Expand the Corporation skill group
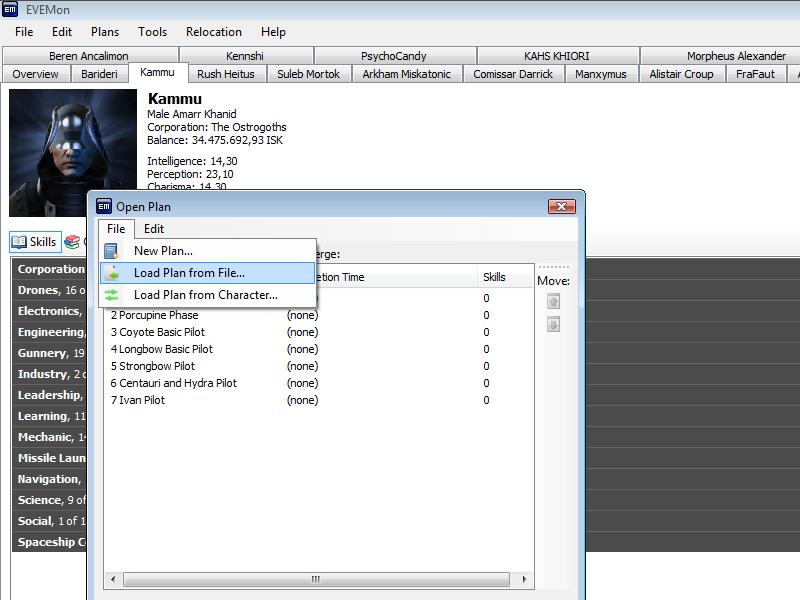This screenshot has width=800, height=600. [x=49, y=269]
